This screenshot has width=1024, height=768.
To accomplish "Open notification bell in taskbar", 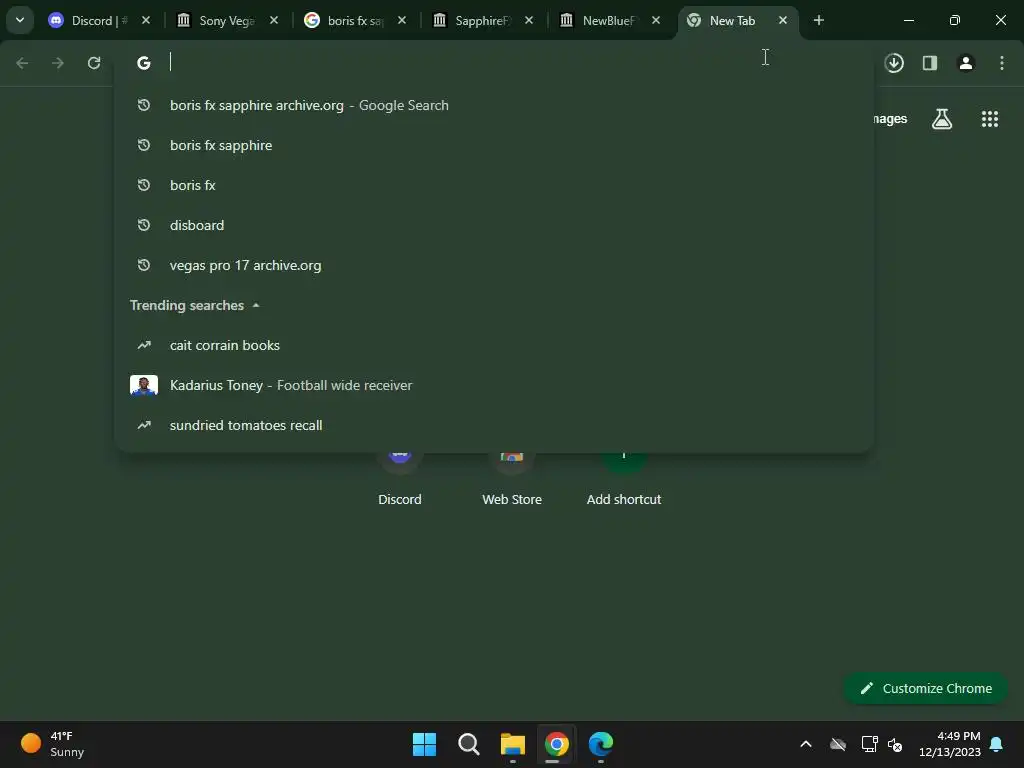I will [x=997, y=744].
